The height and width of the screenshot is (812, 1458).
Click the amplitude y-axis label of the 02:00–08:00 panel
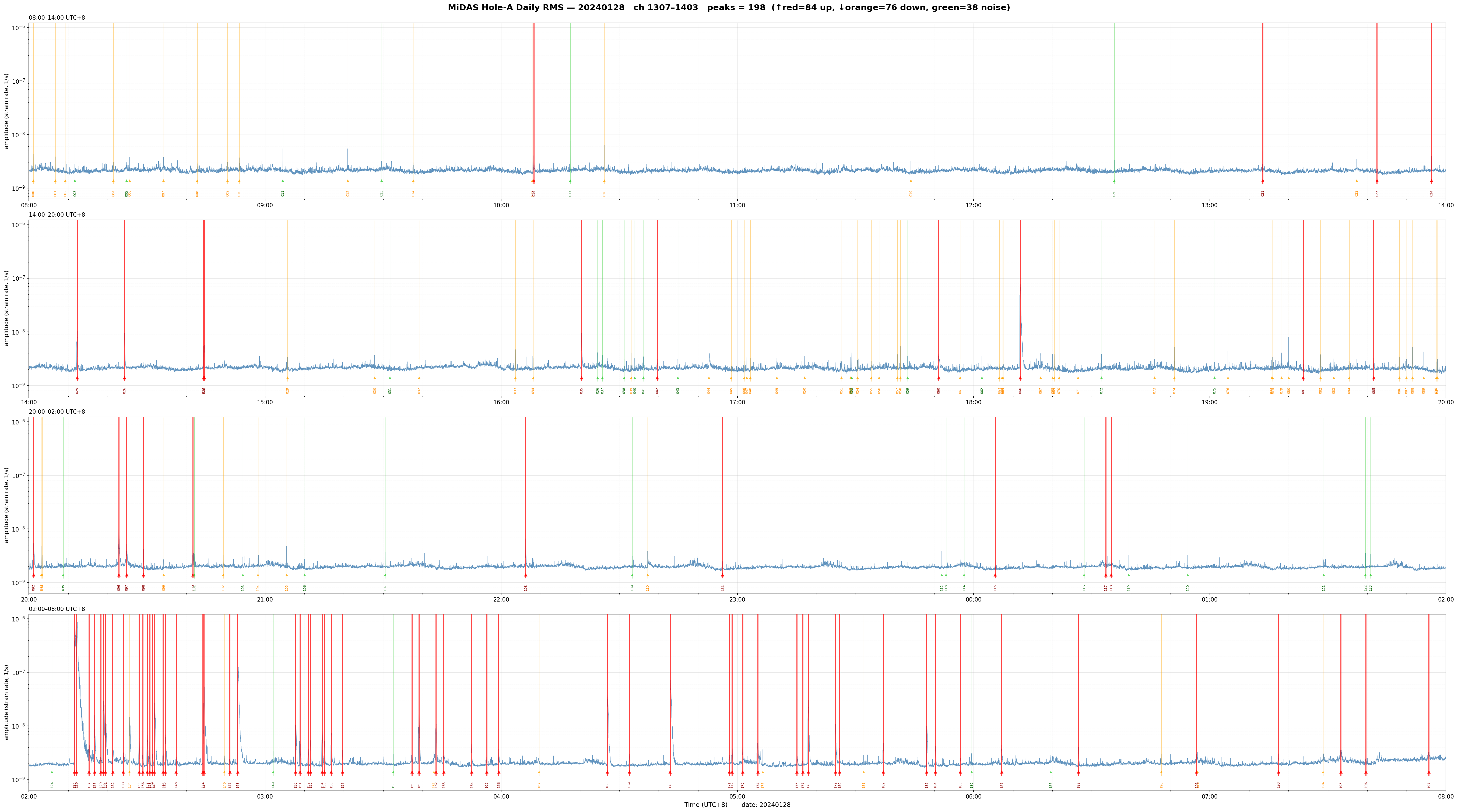(x=7, y=702)
